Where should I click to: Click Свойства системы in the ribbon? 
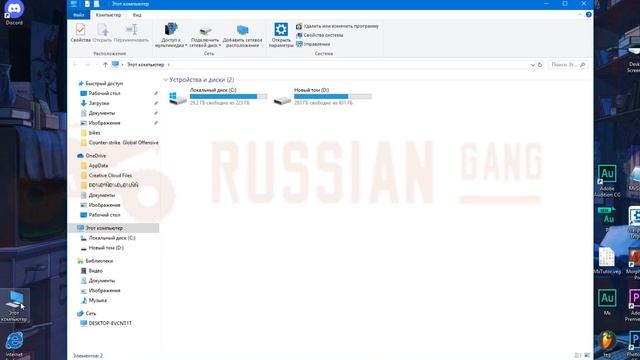[319, 35]
